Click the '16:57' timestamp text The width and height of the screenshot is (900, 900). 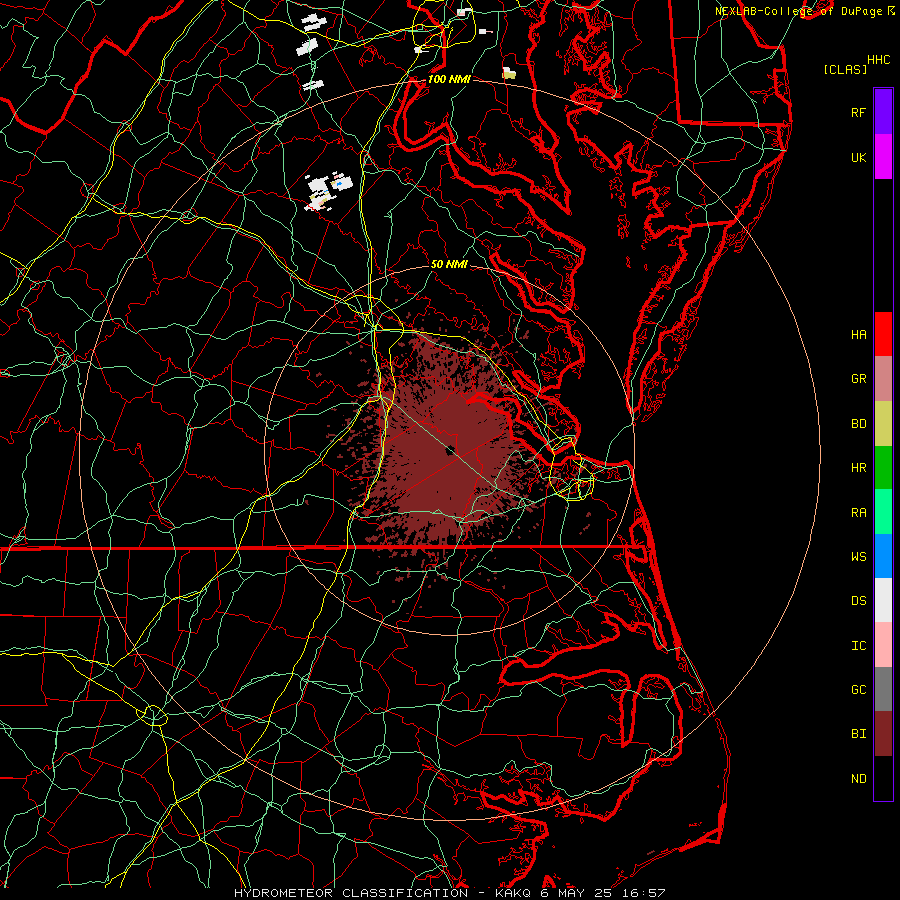pos(646,893)
